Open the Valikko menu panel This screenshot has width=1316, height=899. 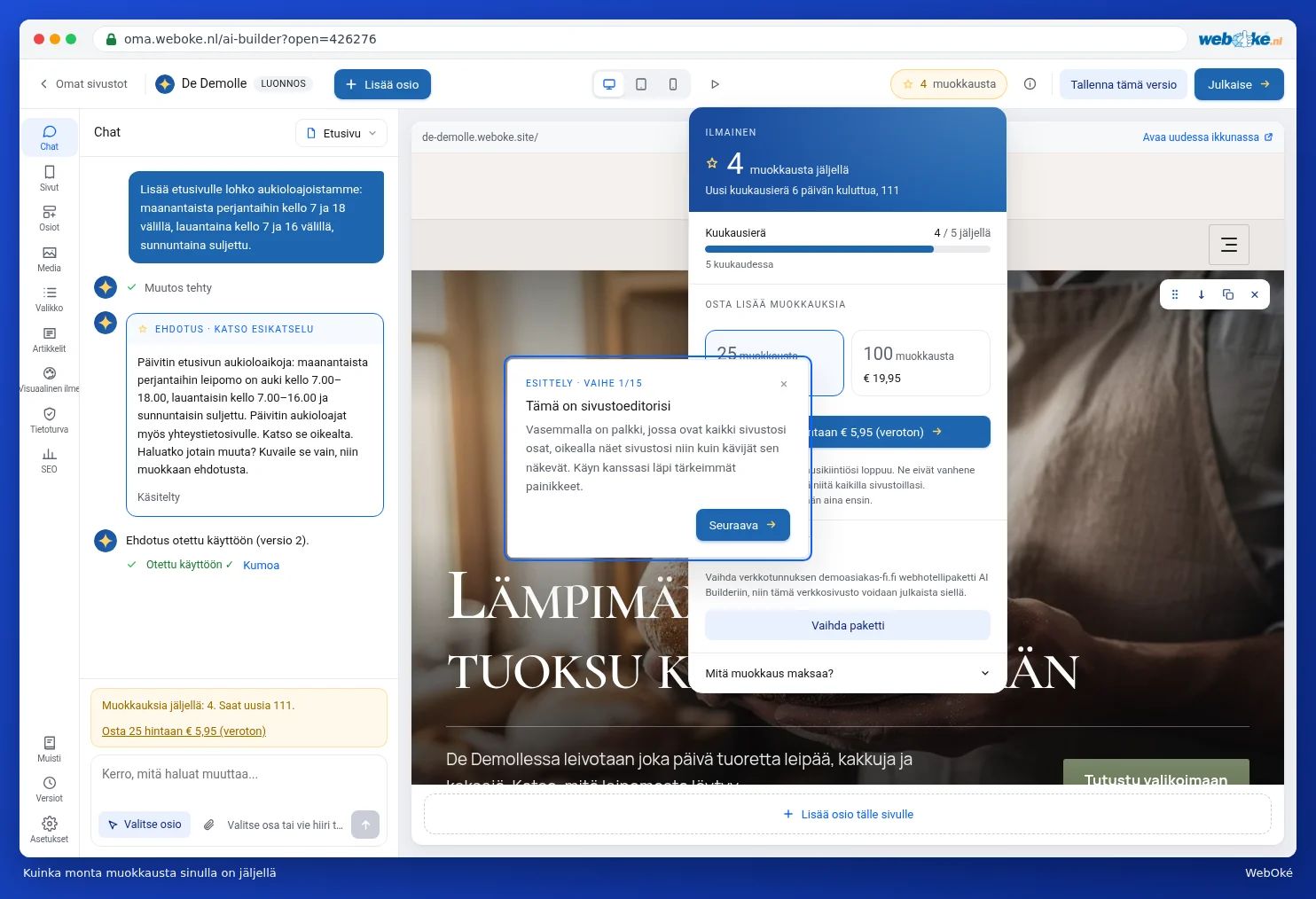coord(49,299)
